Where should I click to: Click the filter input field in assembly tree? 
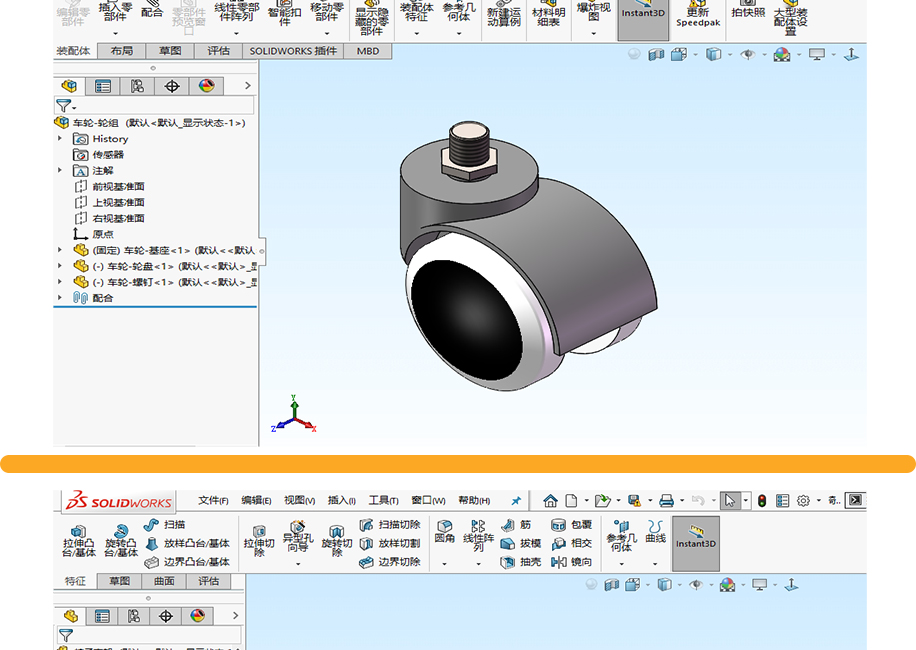click(x=155, y=106)
